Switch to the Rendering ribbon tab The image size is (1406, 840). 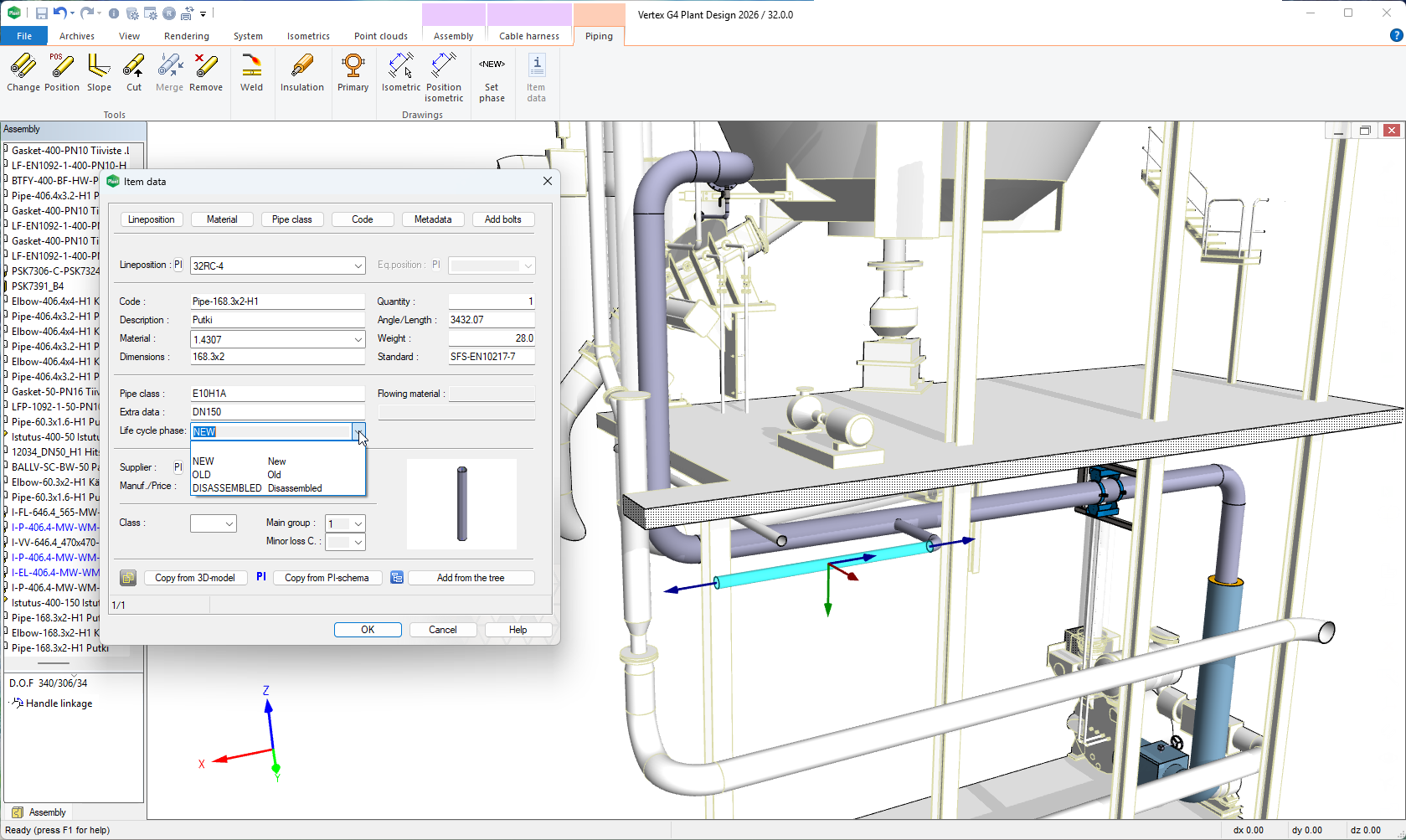coord(186,36)
